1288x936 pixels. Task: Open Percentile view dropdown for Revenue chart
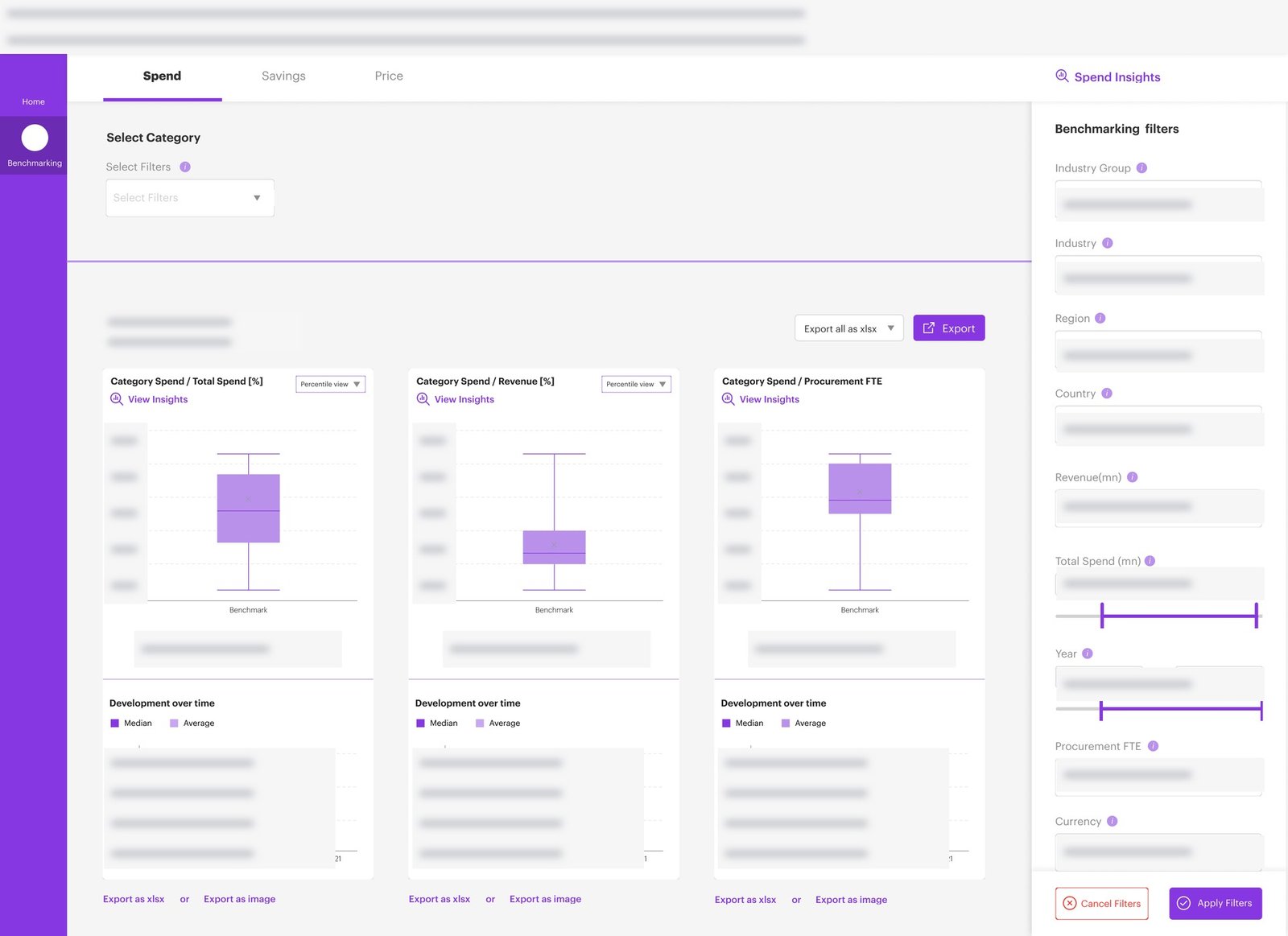point(637,385)
